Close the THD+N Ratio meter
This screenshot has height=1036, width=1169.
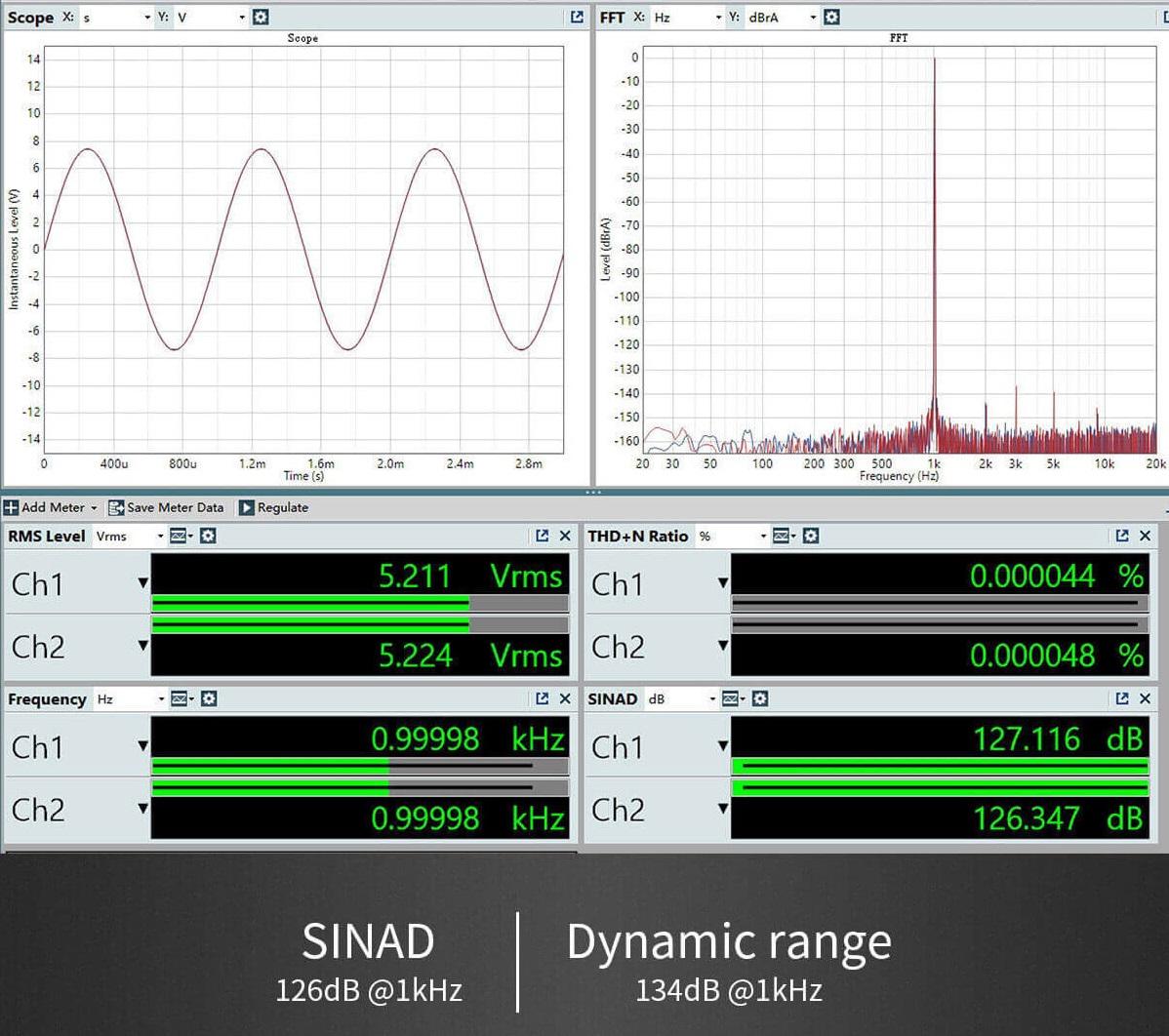[1146, 536]
